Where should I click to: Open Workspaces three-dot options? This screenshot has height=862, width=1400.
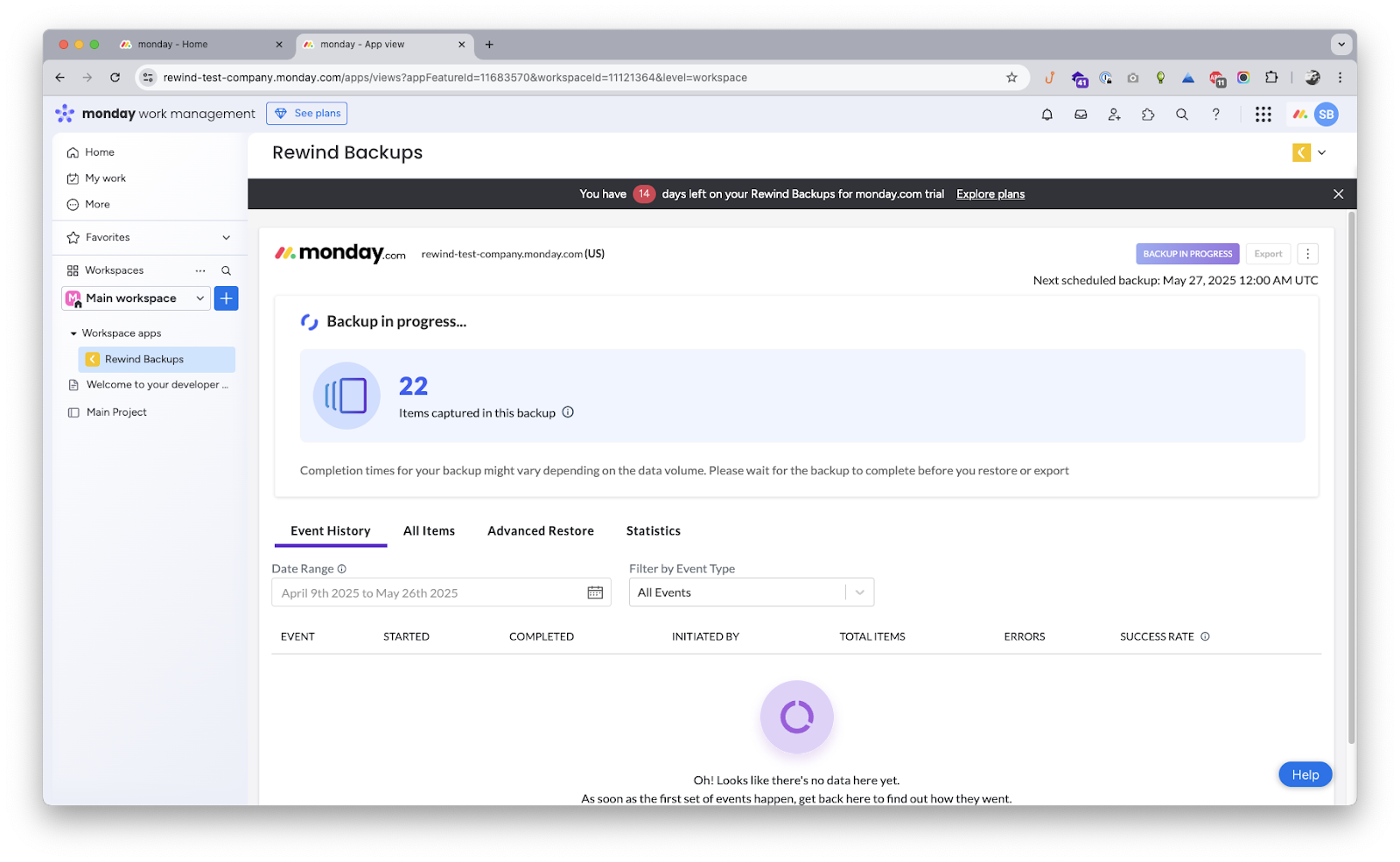[x=200, y=270]
